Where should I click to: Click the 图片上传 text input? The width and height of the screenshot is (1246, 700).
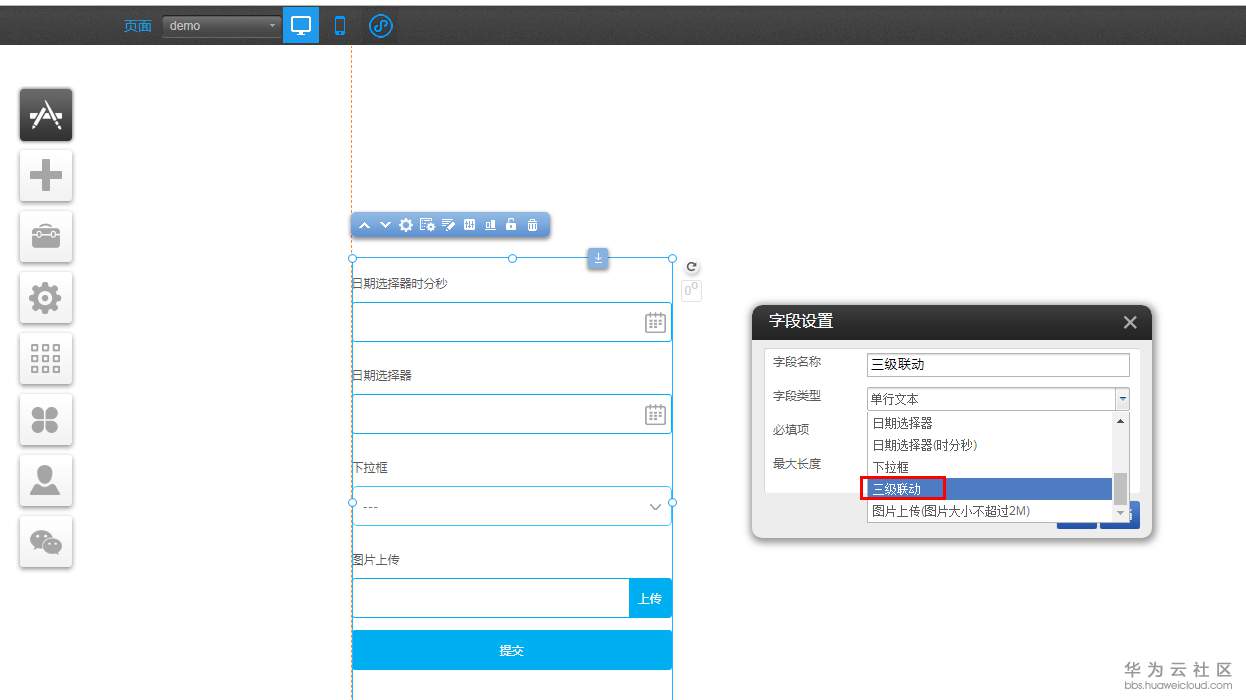pyautogui.click(x=490, y=598)
